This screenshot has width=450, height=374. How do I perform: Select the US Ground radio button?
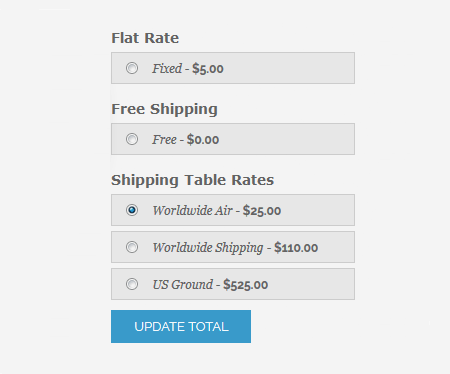point(132,284)
